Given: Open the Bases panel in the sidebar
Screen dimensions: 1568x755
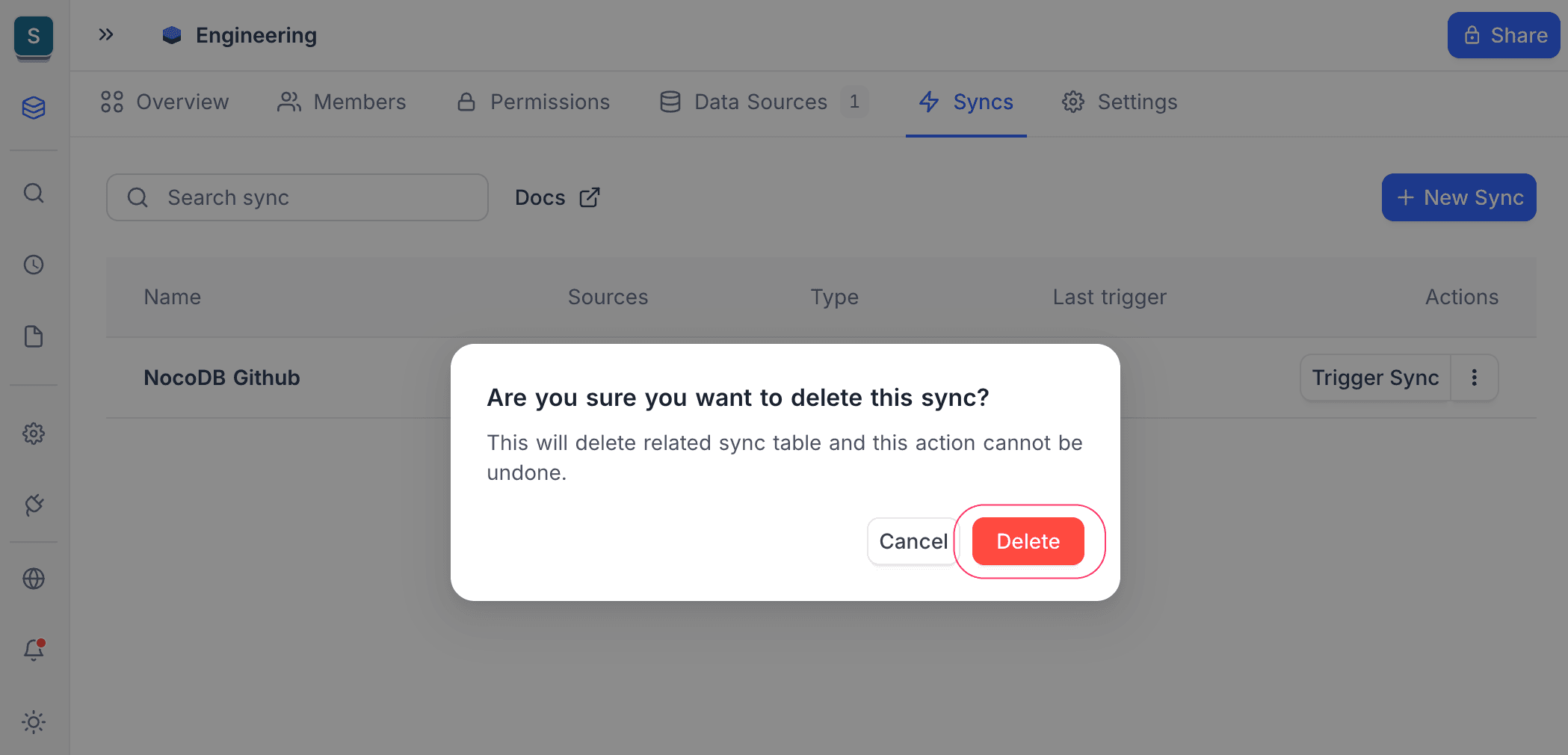Looking at the screenshot, I should coord(34,108).
